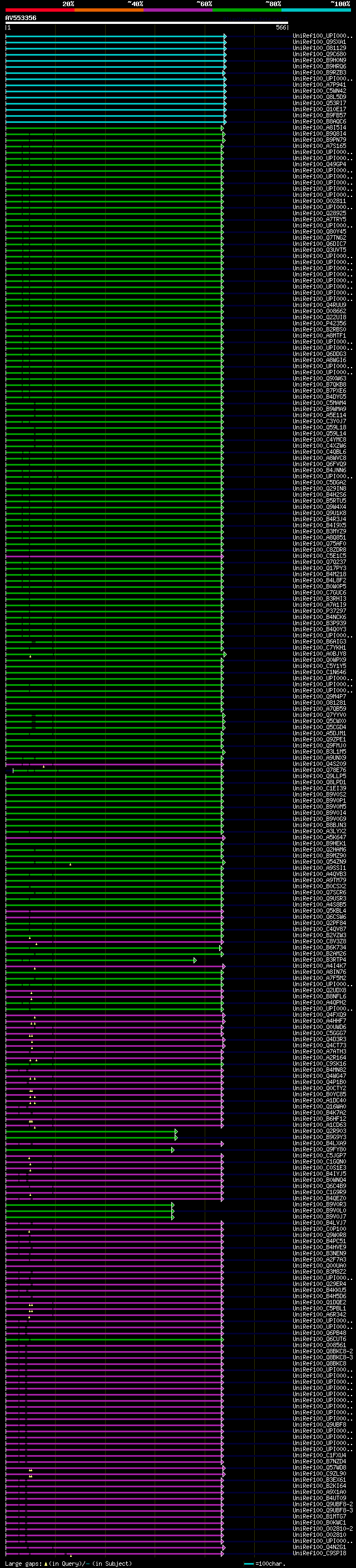Click the UniRef100_B3RTP4 label
Viewport: 356px width, 1568px height.
[319, 961]
